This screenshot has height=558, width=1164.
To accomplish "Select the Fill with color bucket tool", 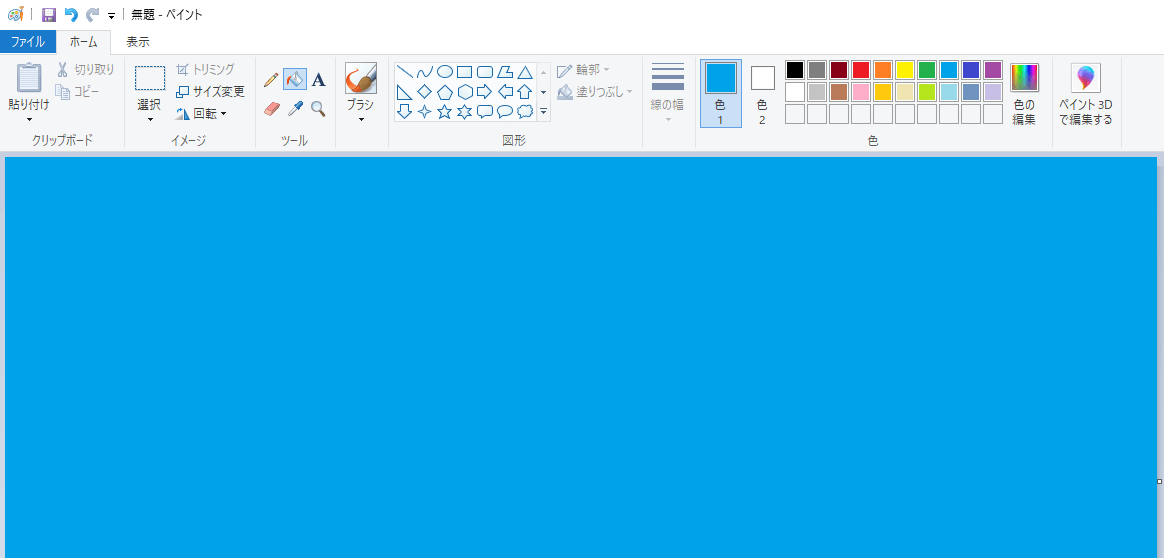I will click(295, 80).
